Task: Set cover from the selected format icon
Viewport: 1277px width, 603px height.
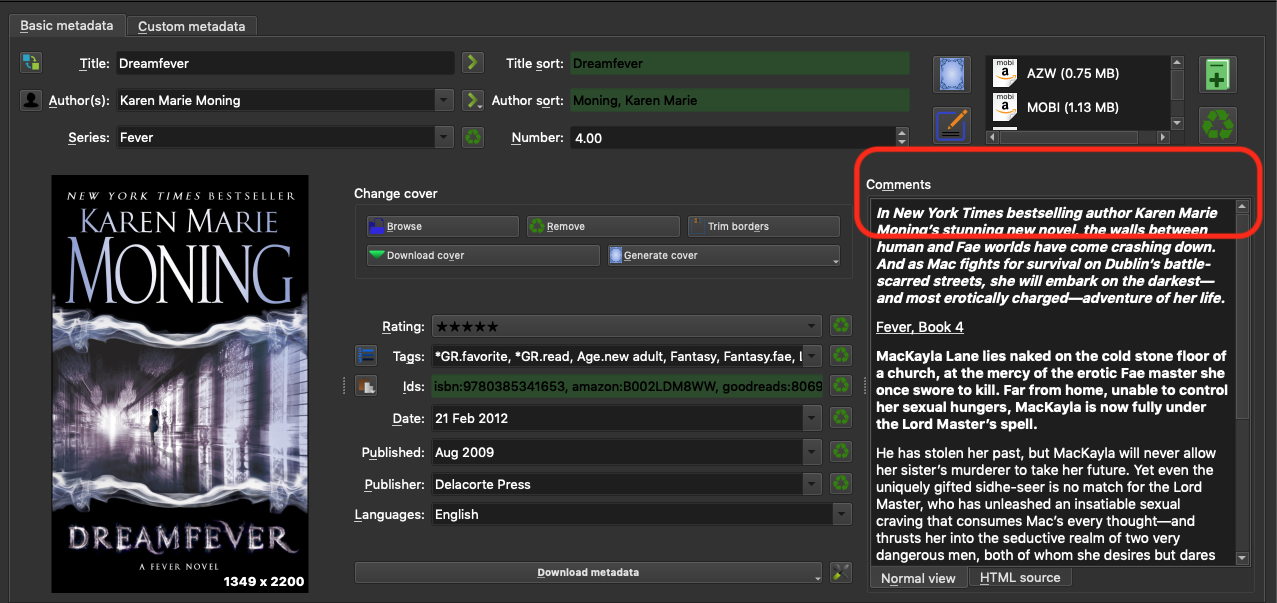Action: (x=952, y=74)
